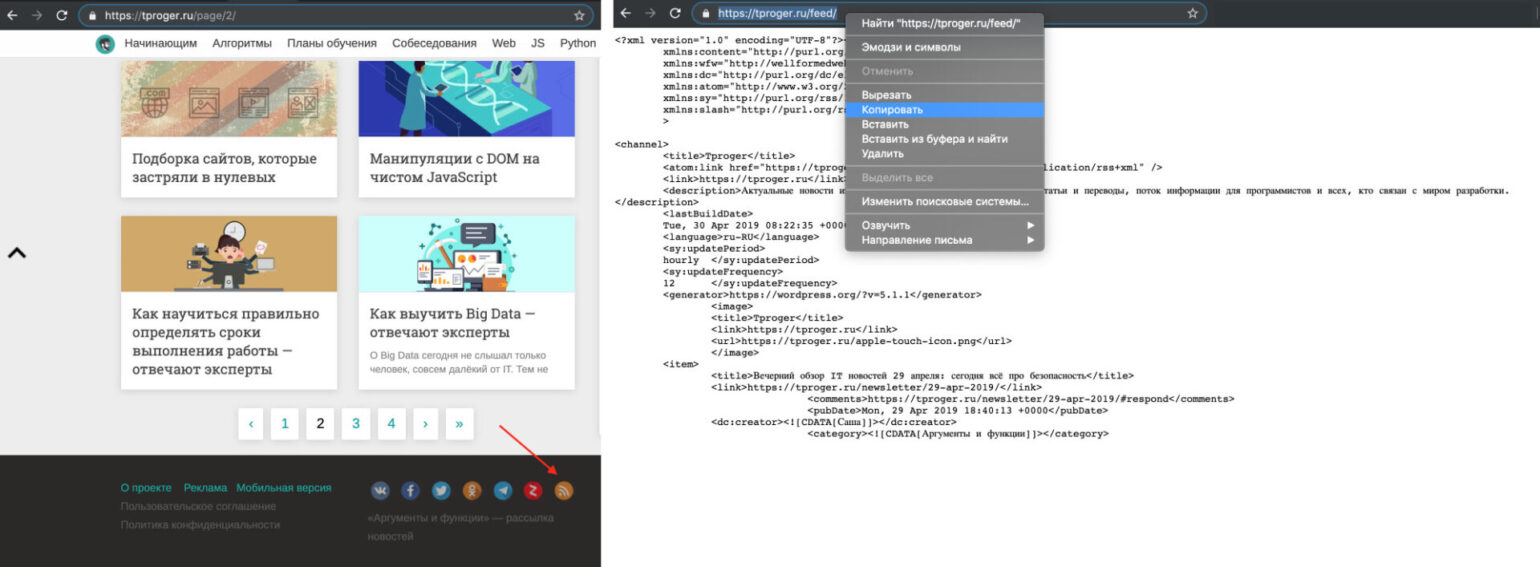
Task: Go to next page with › arrow
Action: click(425, 424)
